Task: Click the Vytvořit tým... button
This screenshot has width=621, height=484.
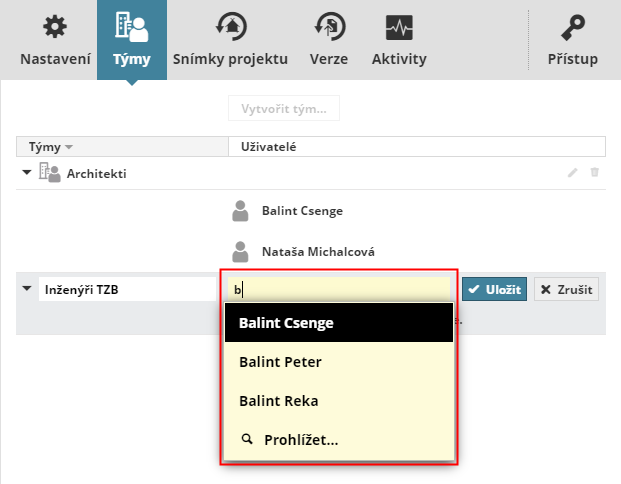Action: (x=284, y=109)
